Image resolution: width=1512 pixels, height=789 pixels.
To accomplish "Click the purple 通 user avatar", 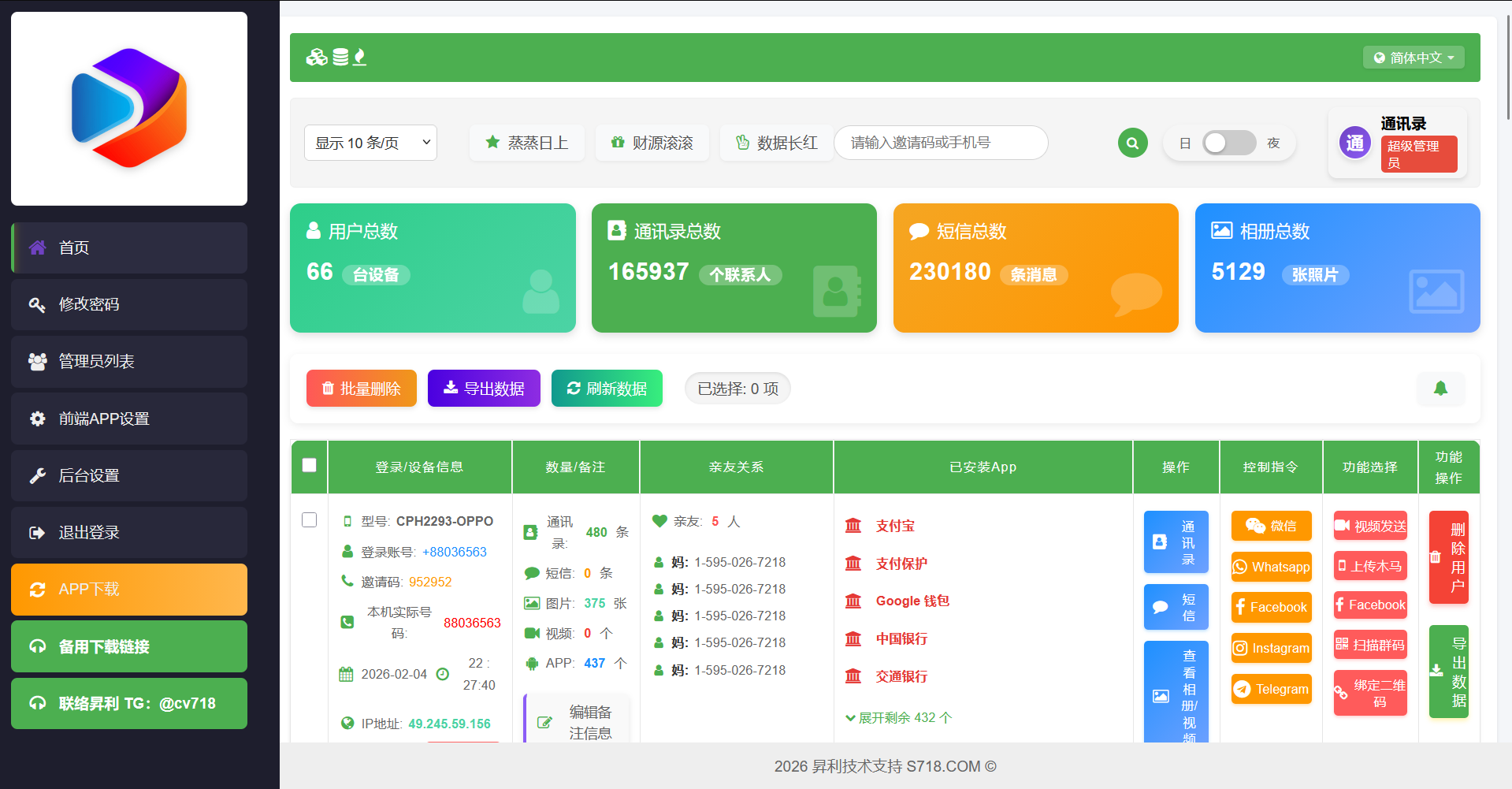I will (1354, 143).
